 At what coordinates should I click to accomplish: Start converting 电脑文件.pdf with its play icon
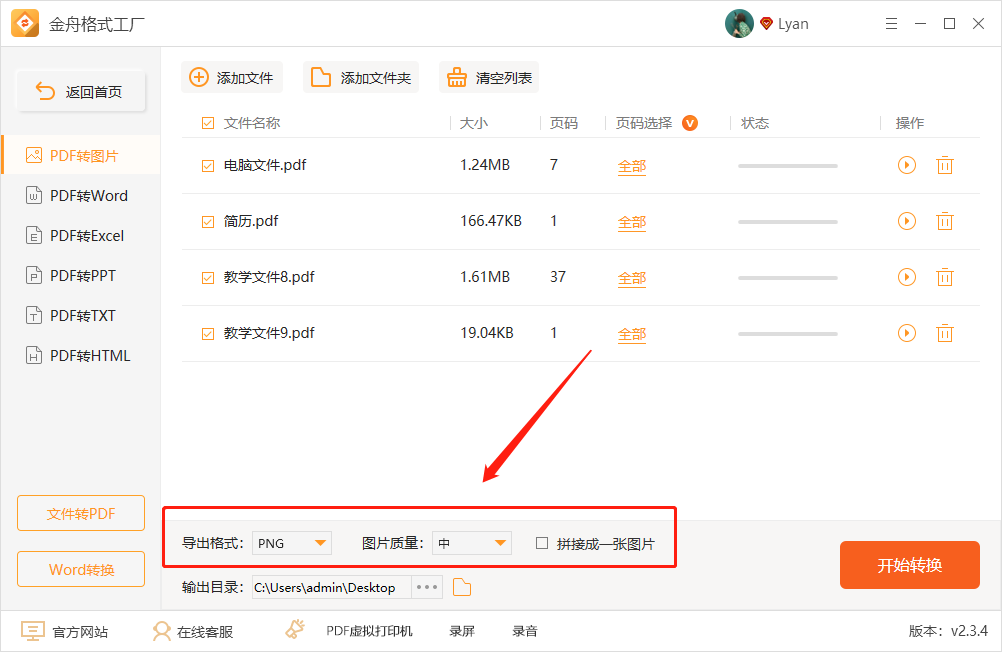[x=907, y=165]
